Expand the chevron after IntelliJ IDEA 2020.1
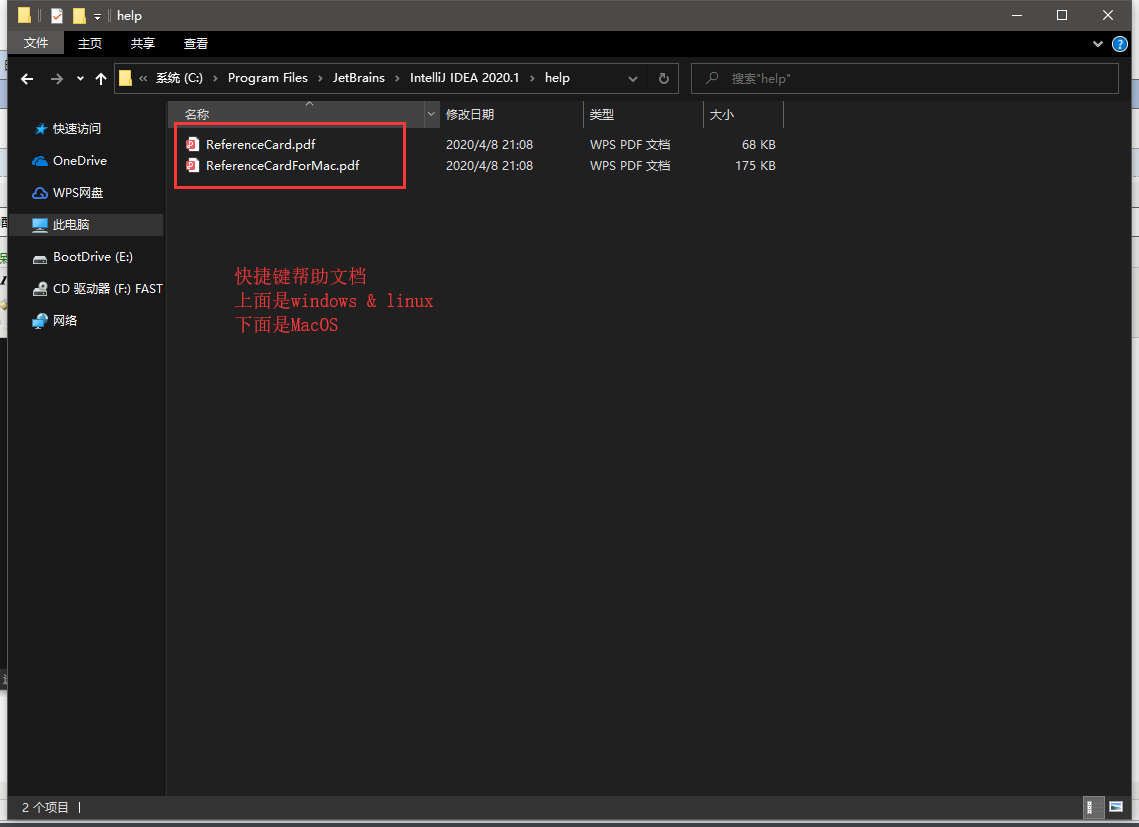Viewport: 1139px width, 827px height. coord(532,78)
